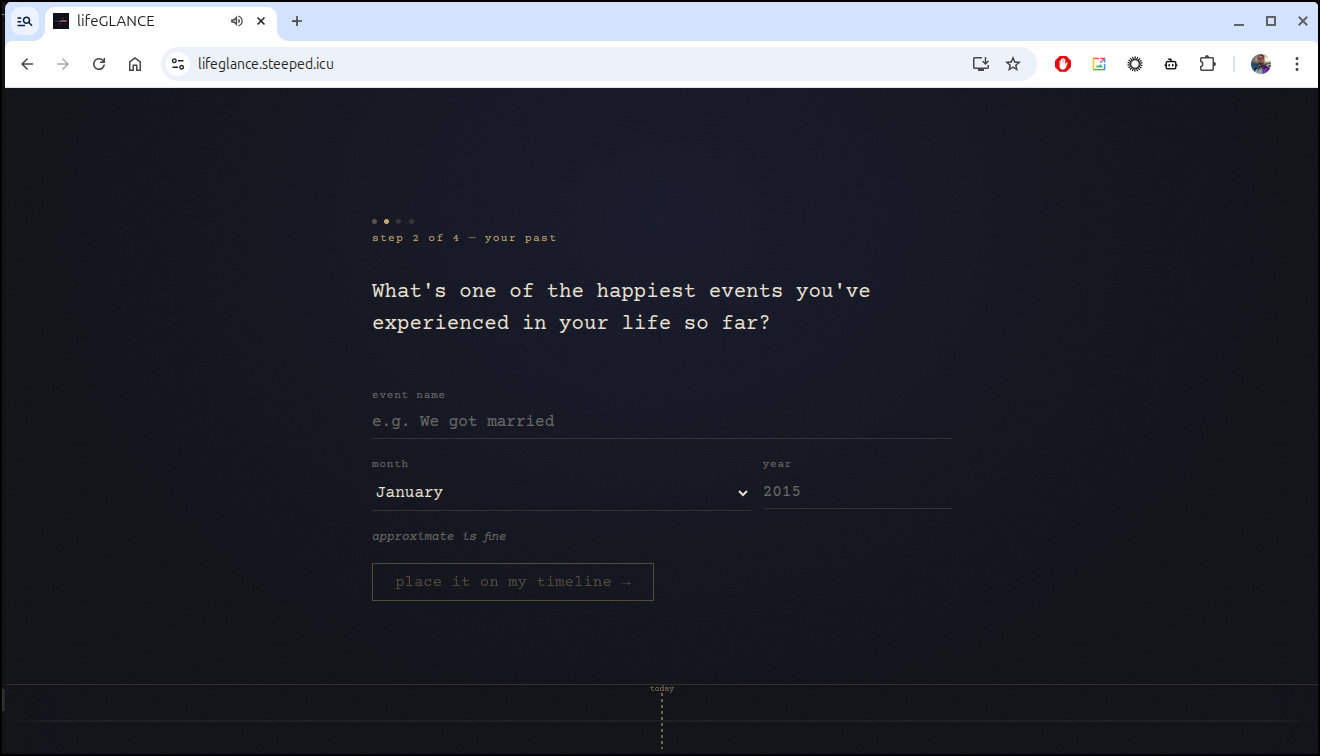Click the 'month' field label
Screen dimensions: 1320x756
tap(390, 464)
